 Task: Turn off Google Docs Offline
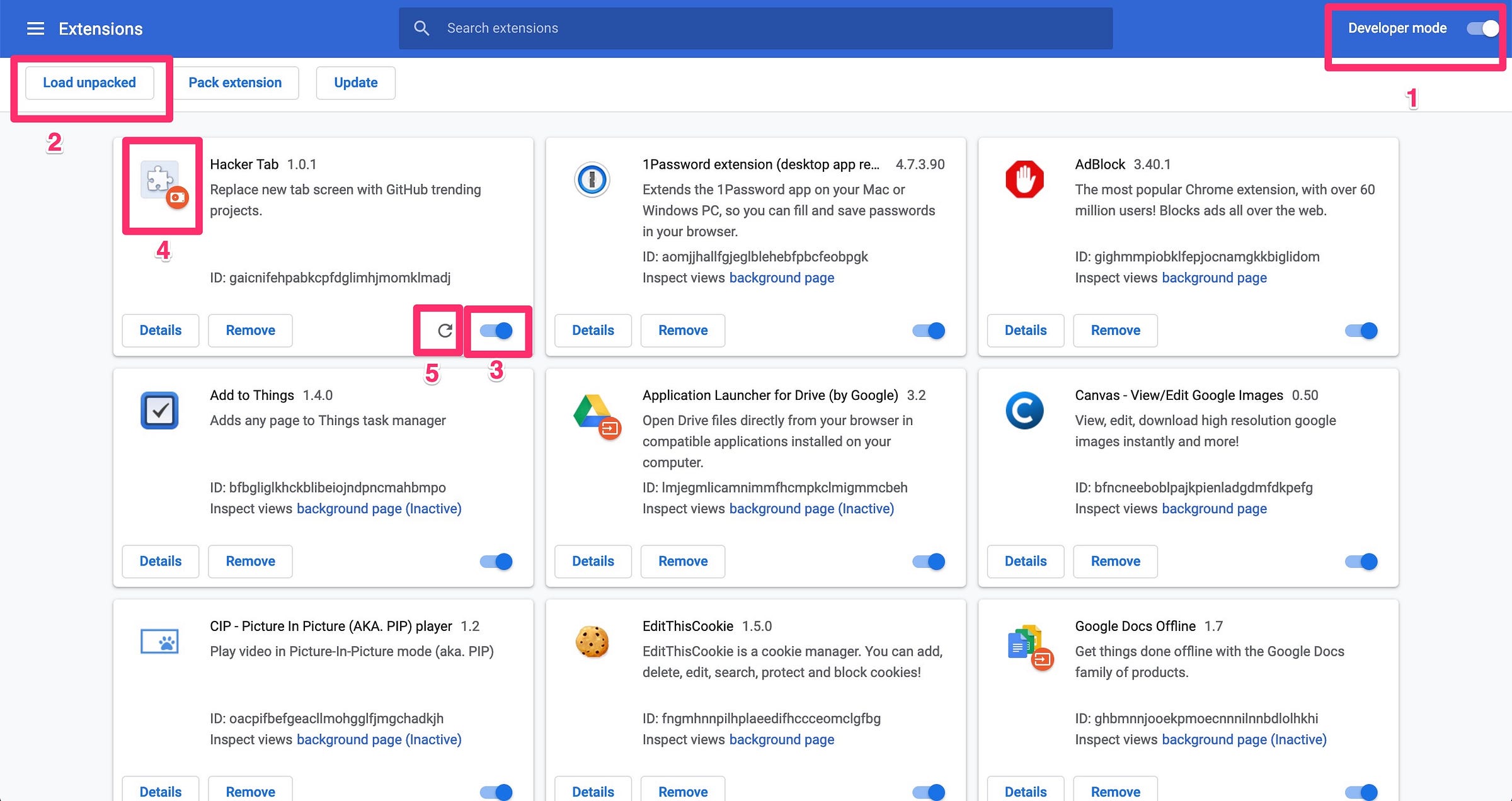pos(1361,792)
